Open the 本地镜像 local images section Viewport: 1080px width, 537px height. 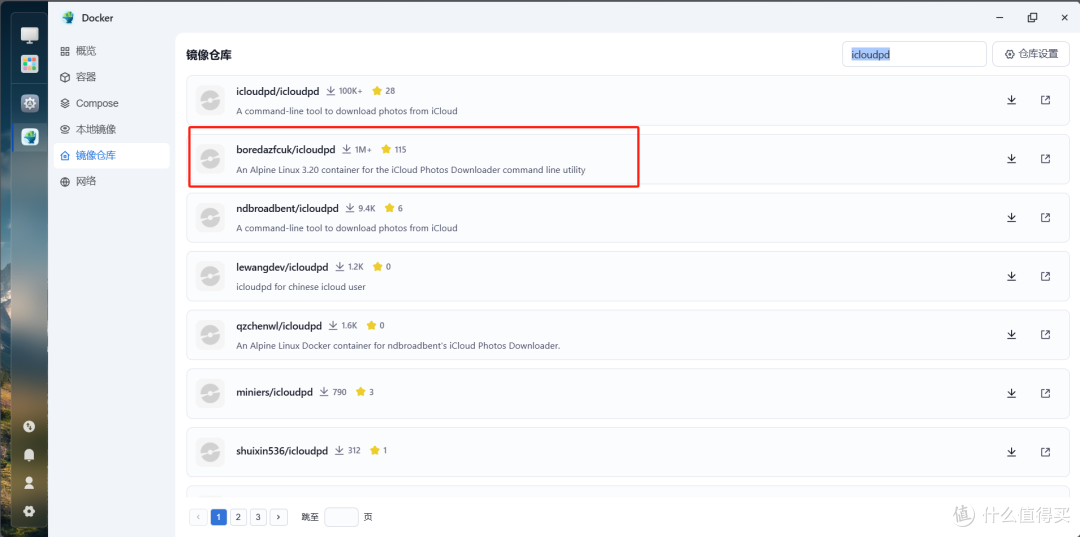112,129
